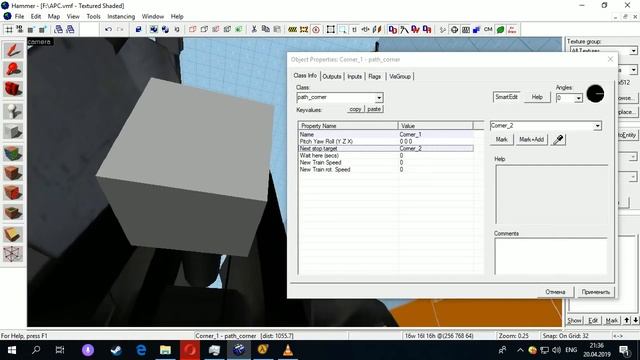Screen dimensions: 640x360
Task: Click the Применить apply button
Action: [x=596, y=292]
